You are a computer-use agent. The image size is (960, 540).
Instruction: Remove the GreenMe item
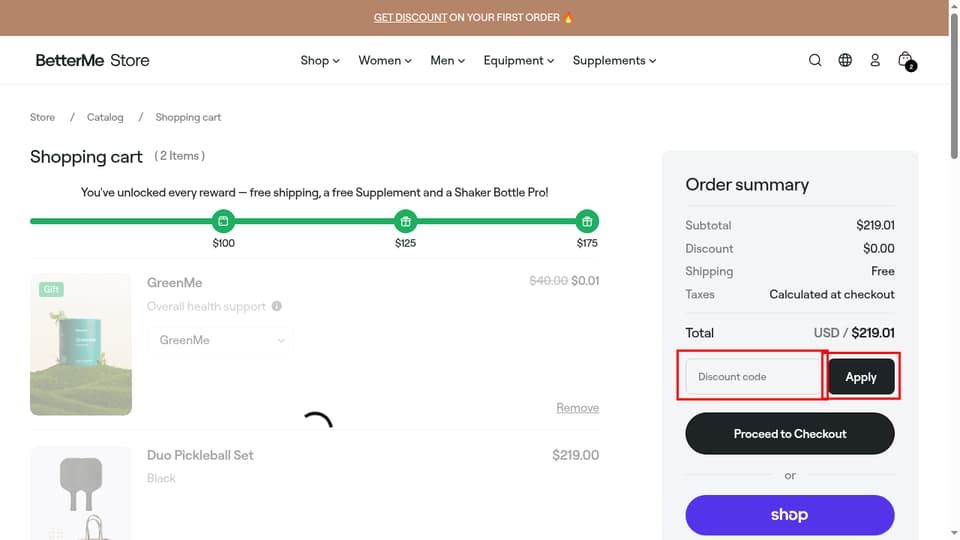[x=577, y=408]
